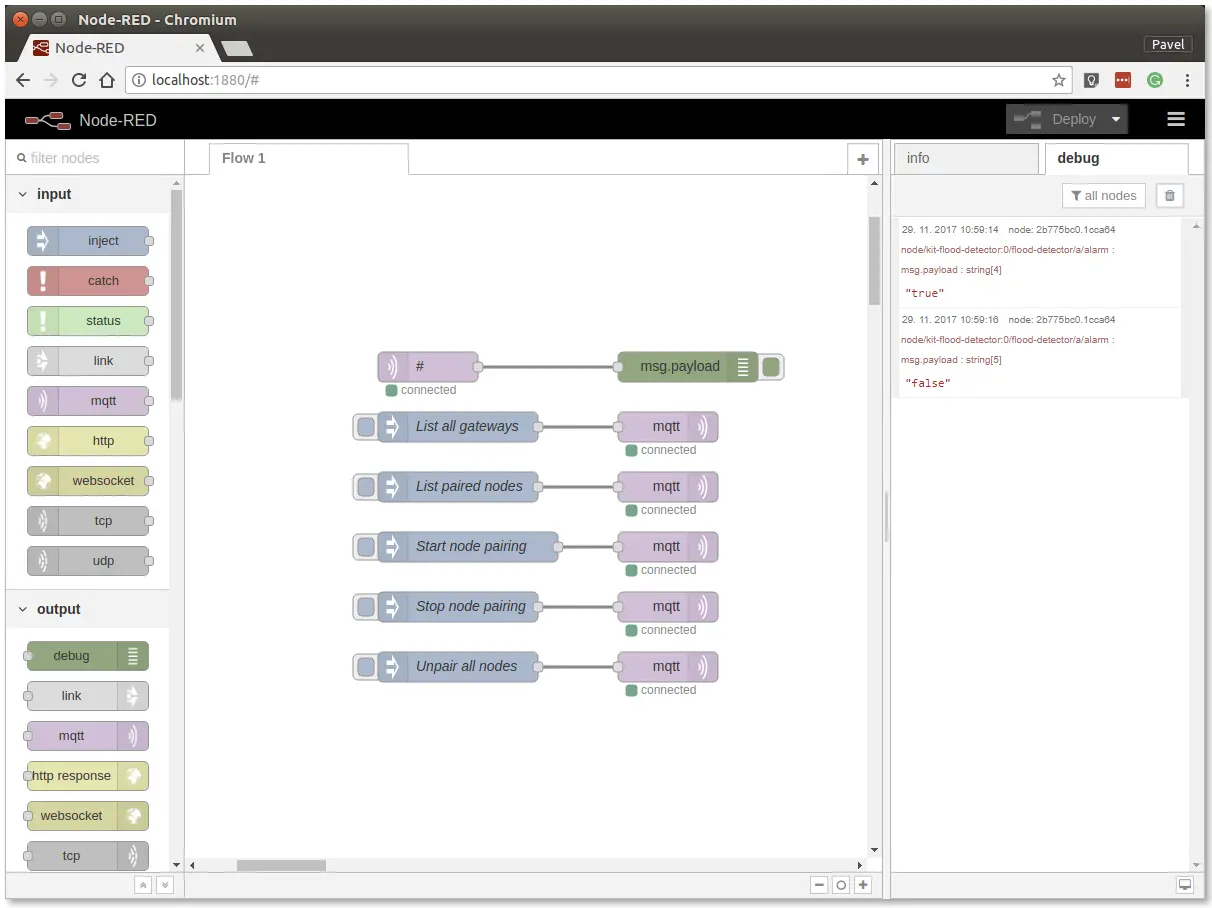Select the Flow 1 tab
The width and height of the screenshot is (1212, 908).
coord(308,158)
